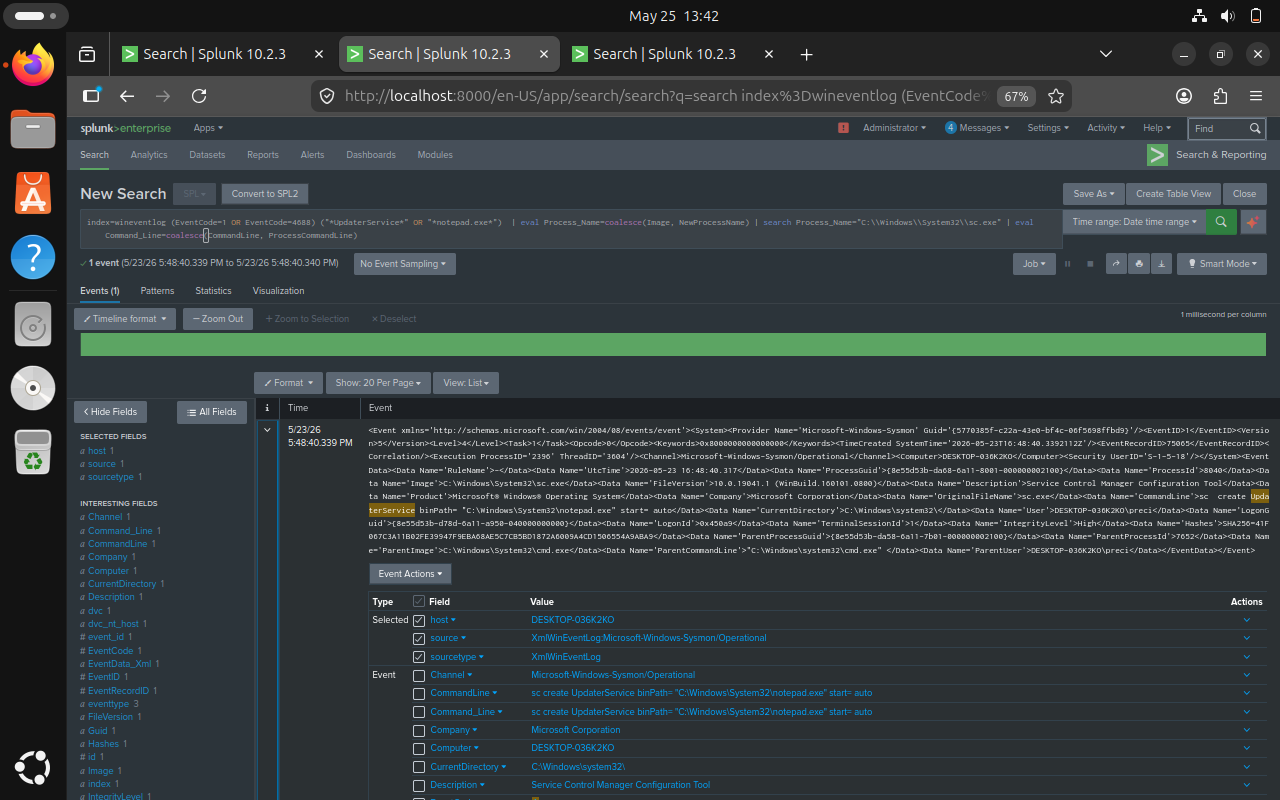Open the Smart Mode dropdown
Image resolution: width=1280 pixels, height=800 pixels.
[x=1222, y=264]
